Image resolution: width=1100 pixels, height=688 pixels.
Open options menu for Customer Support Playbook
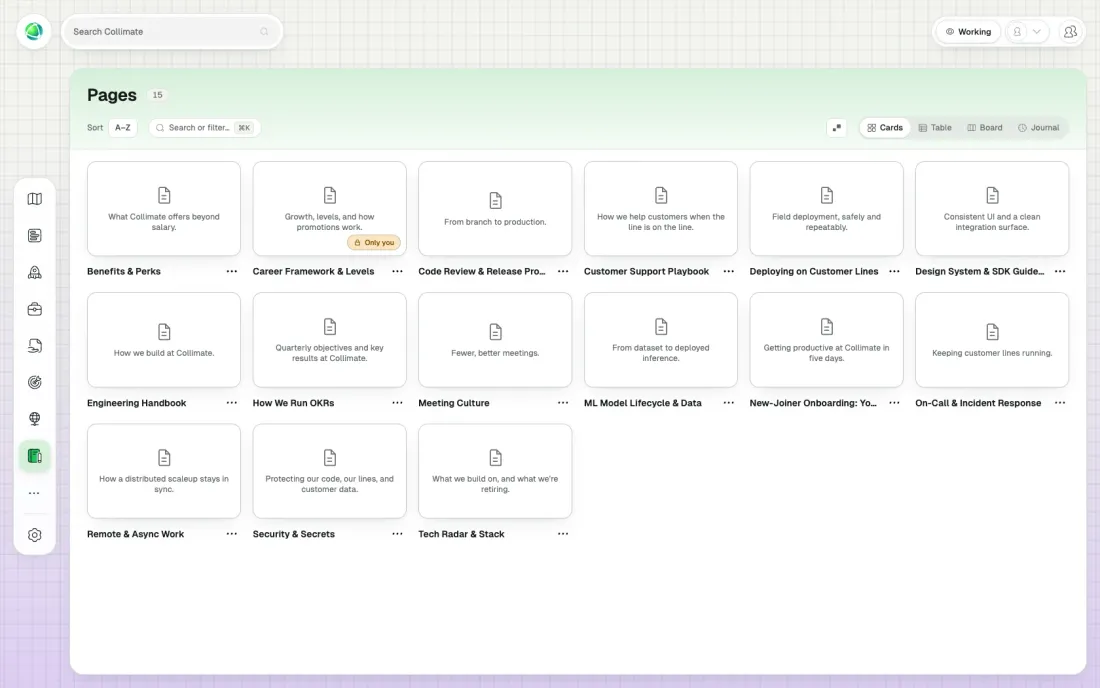tap(728, 271)
